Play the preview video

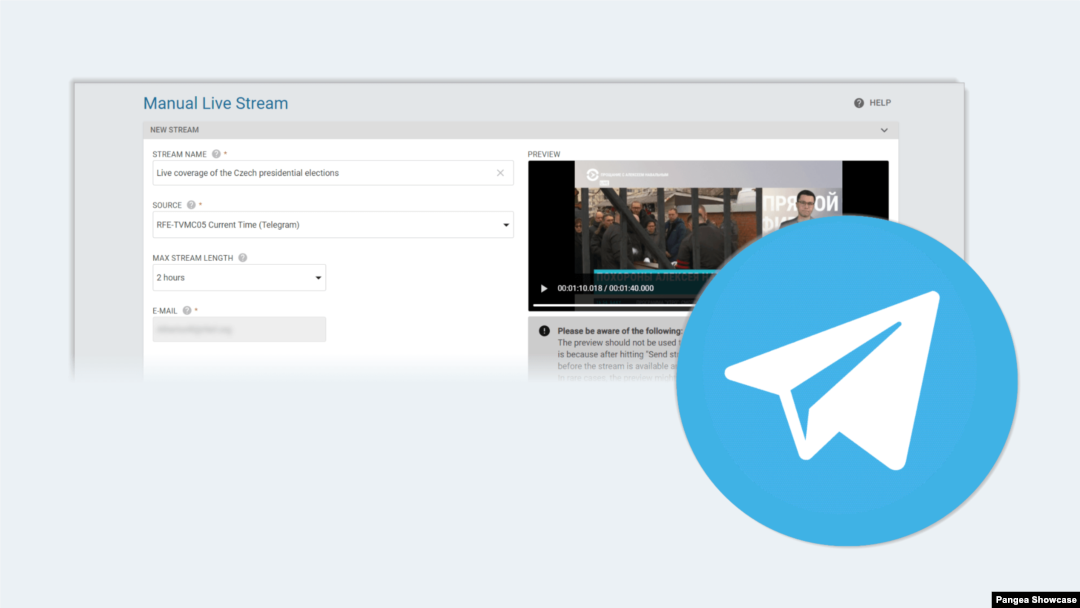[x=544, y=288]
